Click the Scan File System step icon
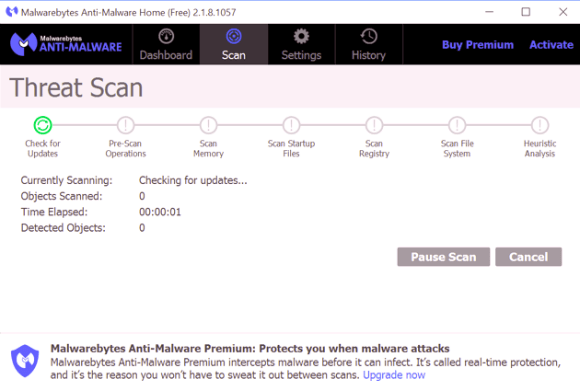 tap(457, 125)
